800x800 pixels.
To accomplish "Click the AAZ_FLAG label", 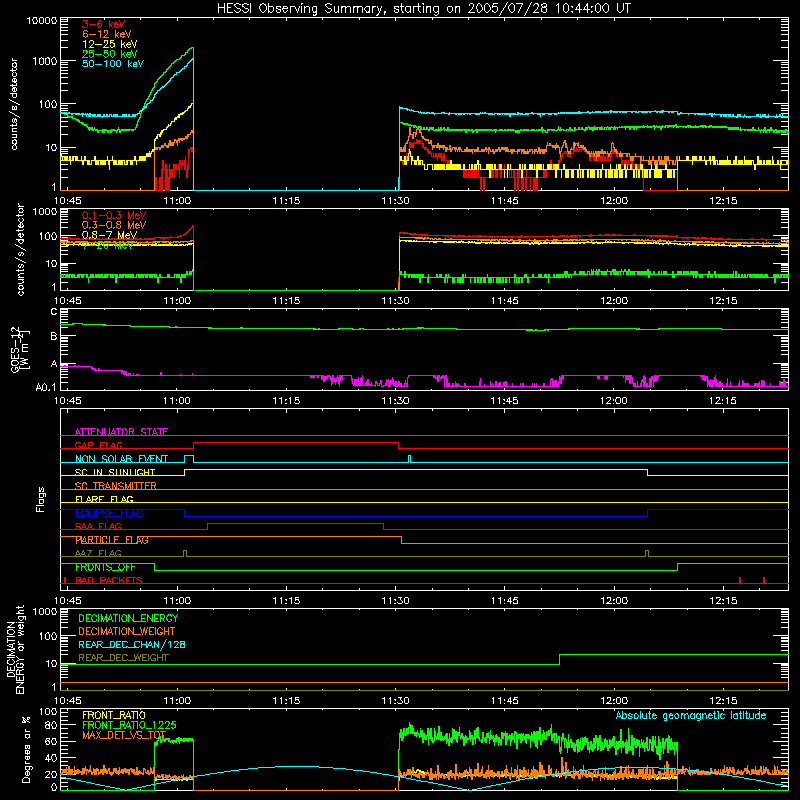I will coord(98,553).
